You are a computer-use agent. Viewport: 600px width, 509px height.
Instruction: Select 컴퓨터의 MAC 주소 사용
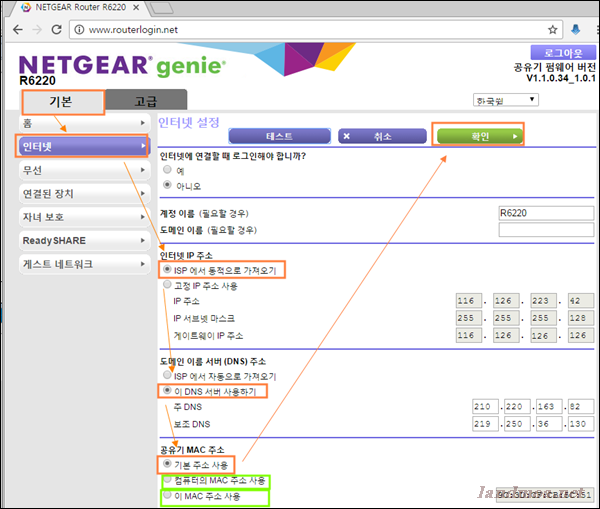(x=167, y=479)
